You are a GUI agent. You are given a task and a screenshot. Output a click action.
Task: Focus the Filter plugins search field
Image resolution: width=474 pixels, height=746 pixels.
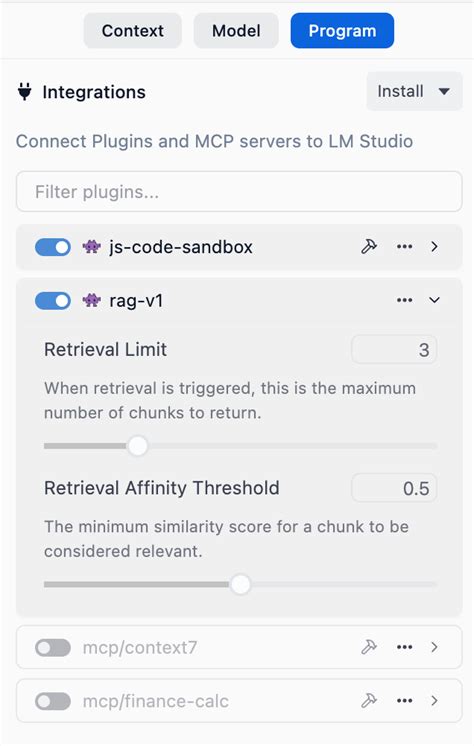[239, 192]
